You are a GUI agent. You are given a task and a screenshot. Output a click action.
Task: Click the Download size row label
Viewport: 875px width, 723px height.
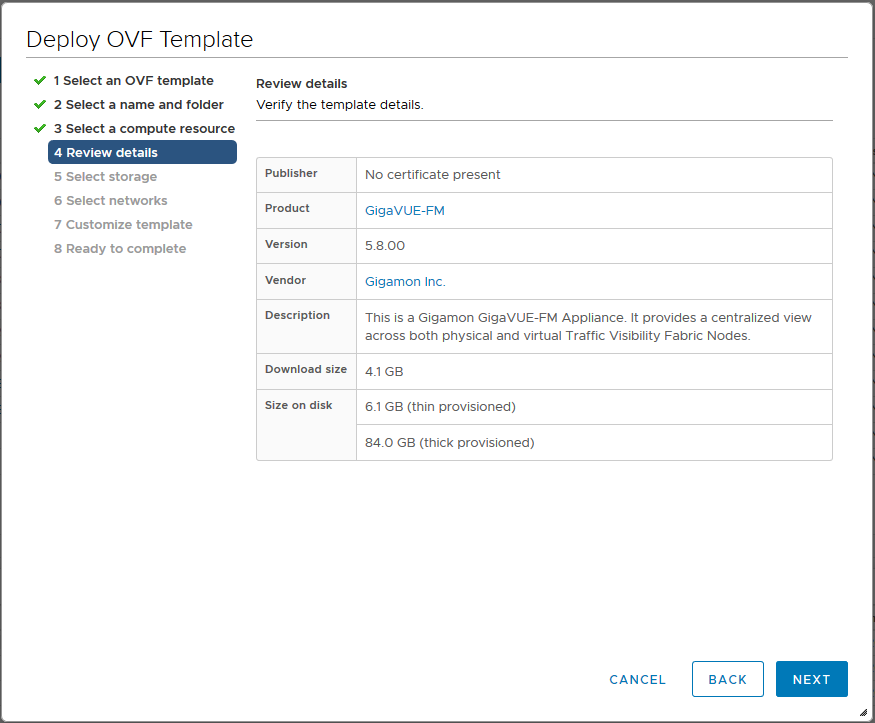306,369
